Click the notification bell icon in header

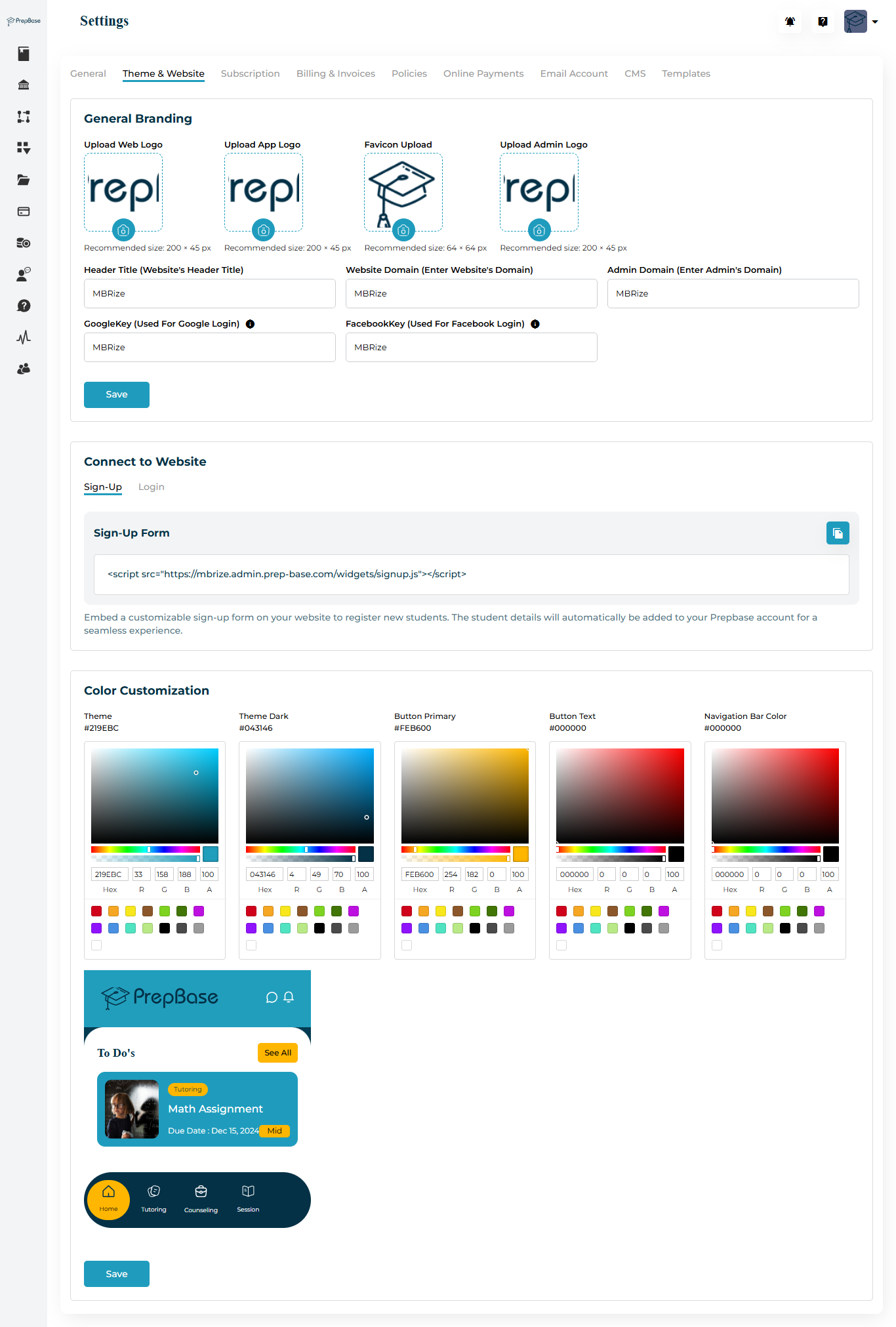790,22
